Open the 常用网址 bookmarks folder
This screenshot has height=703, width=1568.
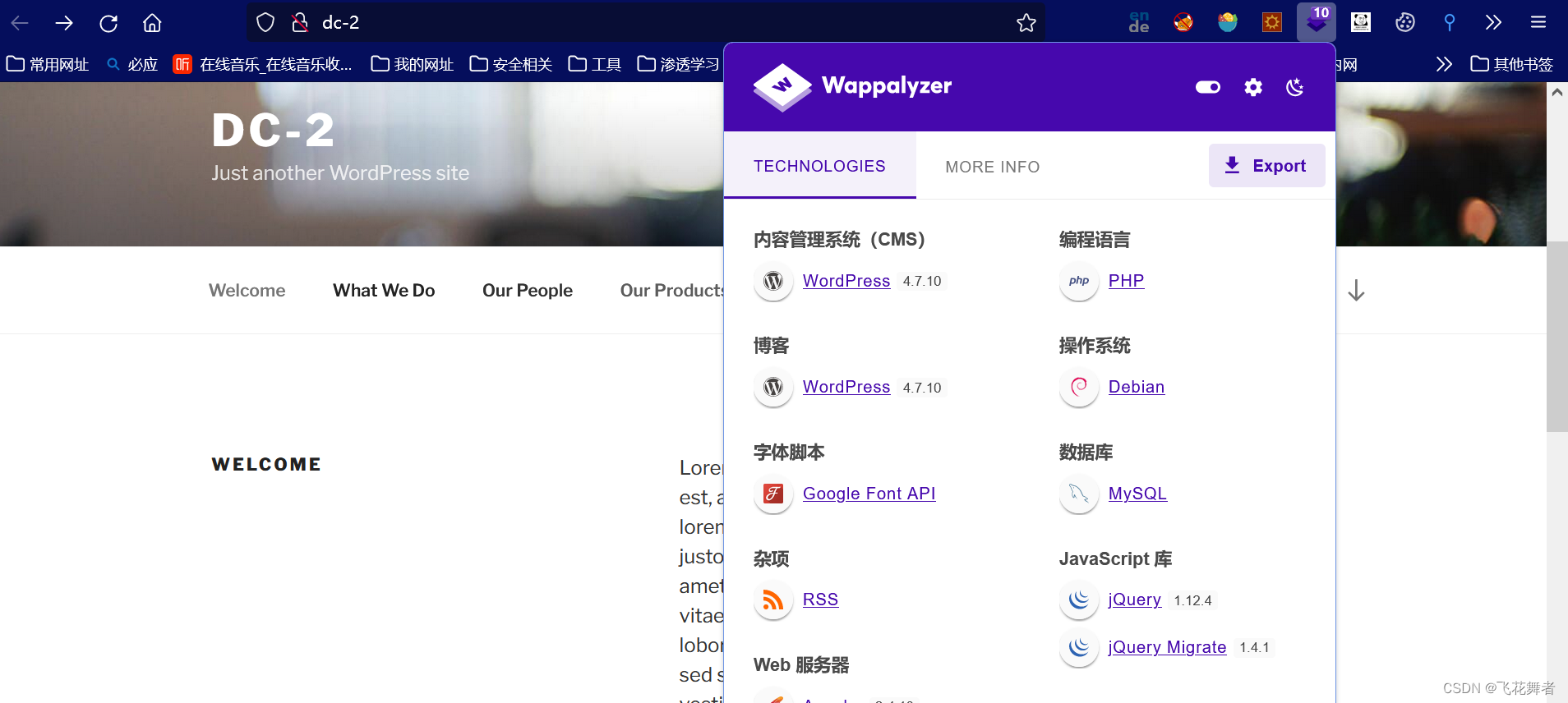click(48, 64)
